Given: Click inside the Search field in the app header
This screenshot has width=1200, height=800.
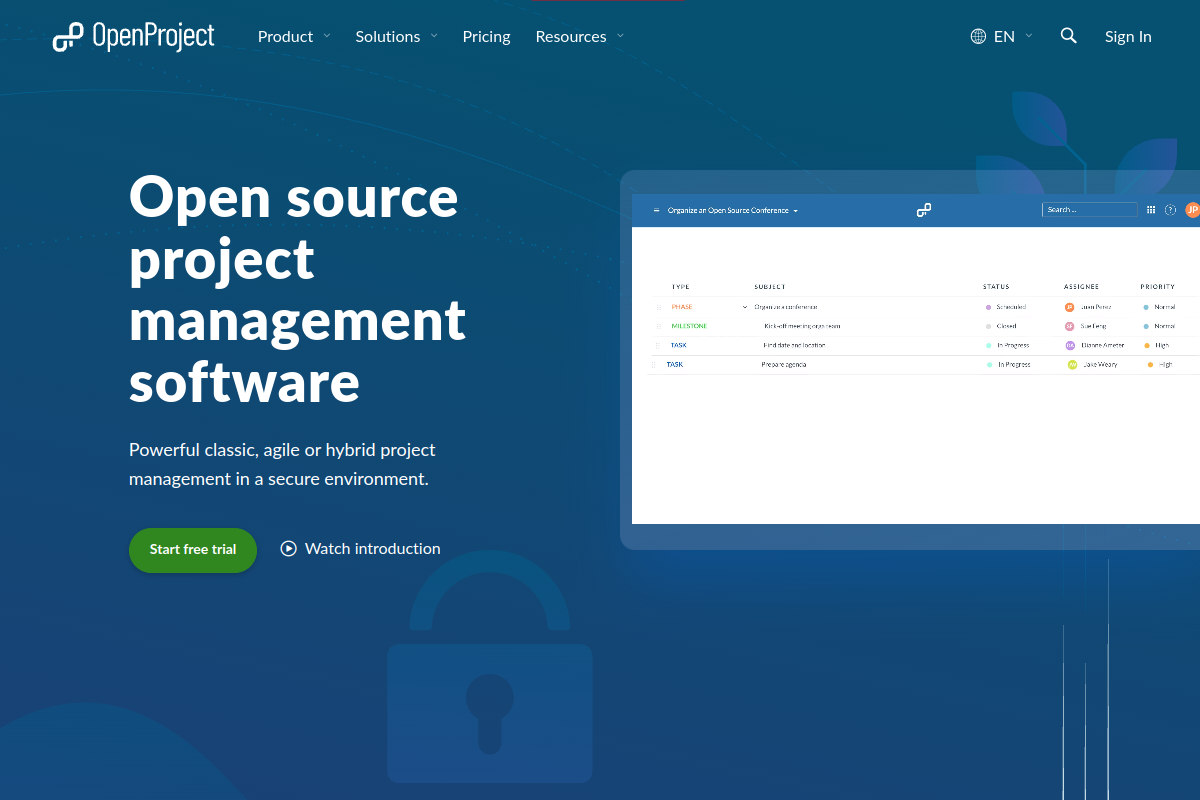Looking at the screenshot, I should coord(1088,210).
